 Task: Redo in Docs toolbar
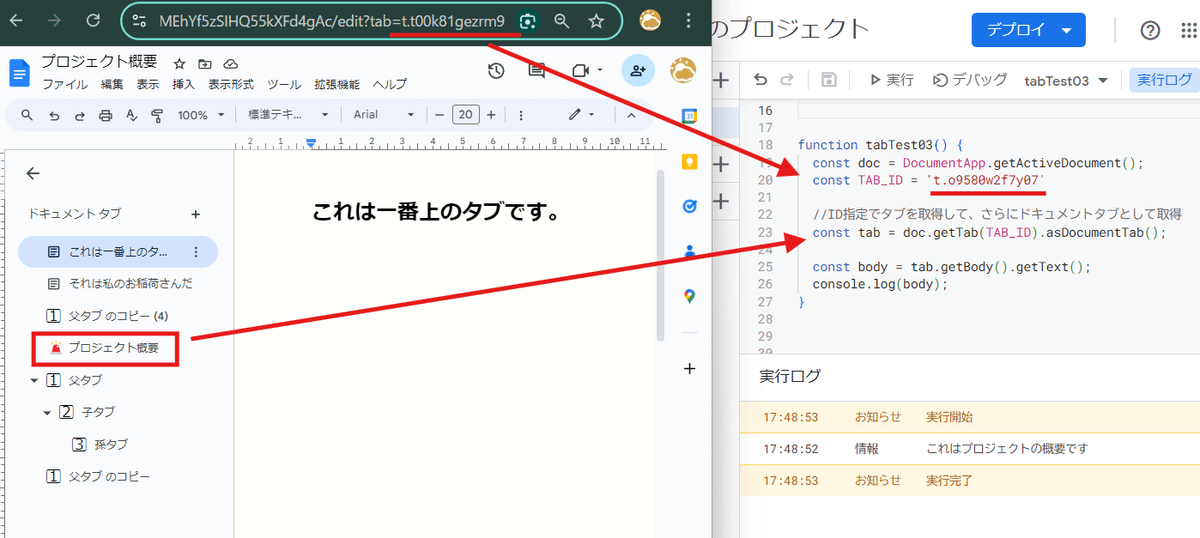click(x=80, y=115)
